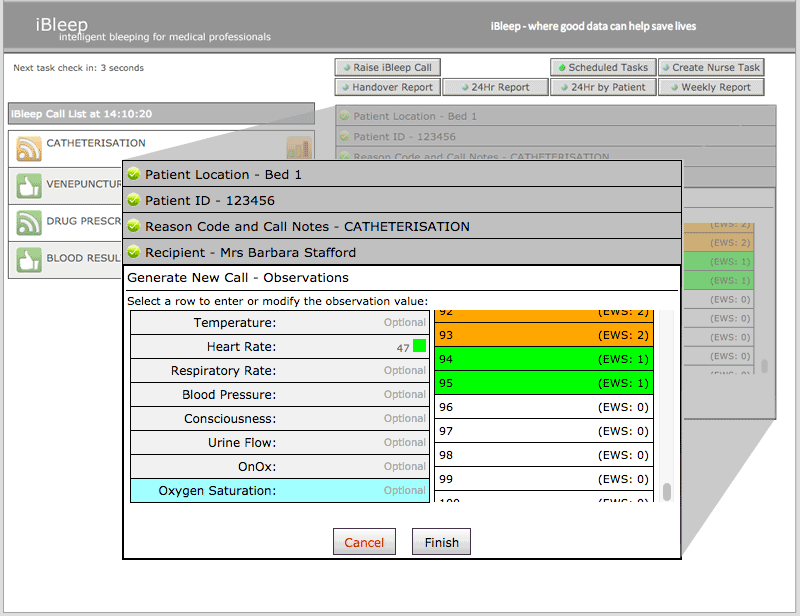This screenshot has height=616, width=800.
Task: Choose oxygen saturation value 94
Action: click(544, 359)
